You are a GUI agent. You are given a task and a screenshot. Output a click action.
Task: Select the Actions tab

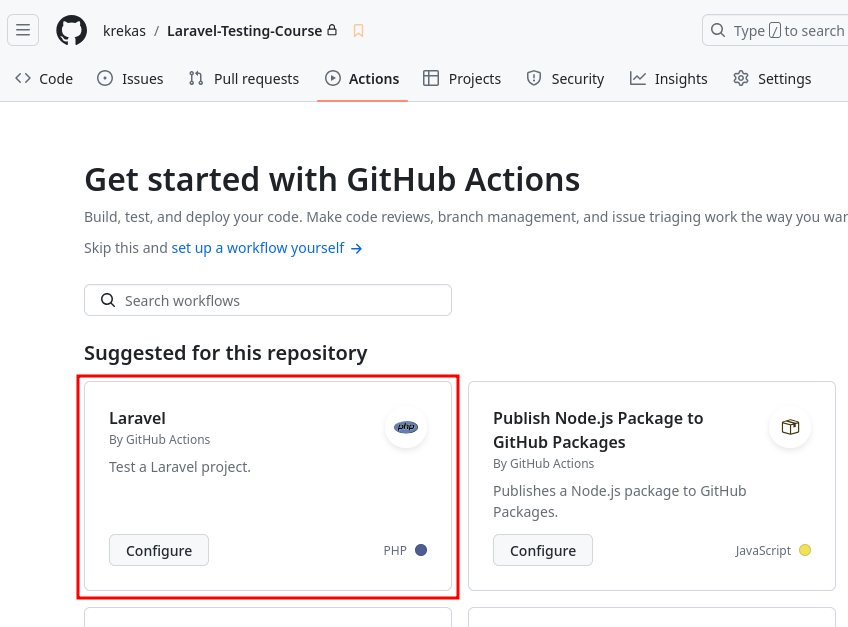coord(362,79)
